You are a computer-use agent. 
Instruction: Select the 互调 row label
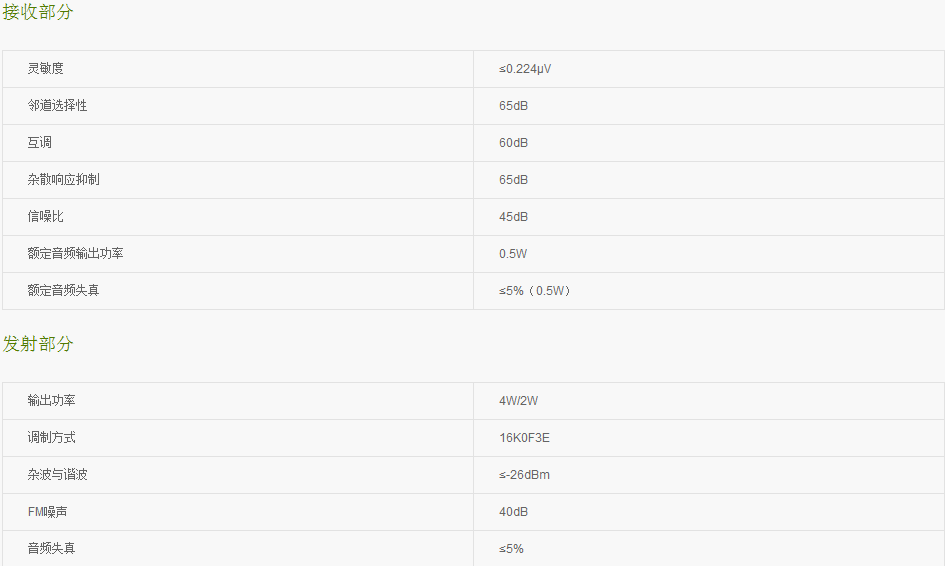[39, 143]
